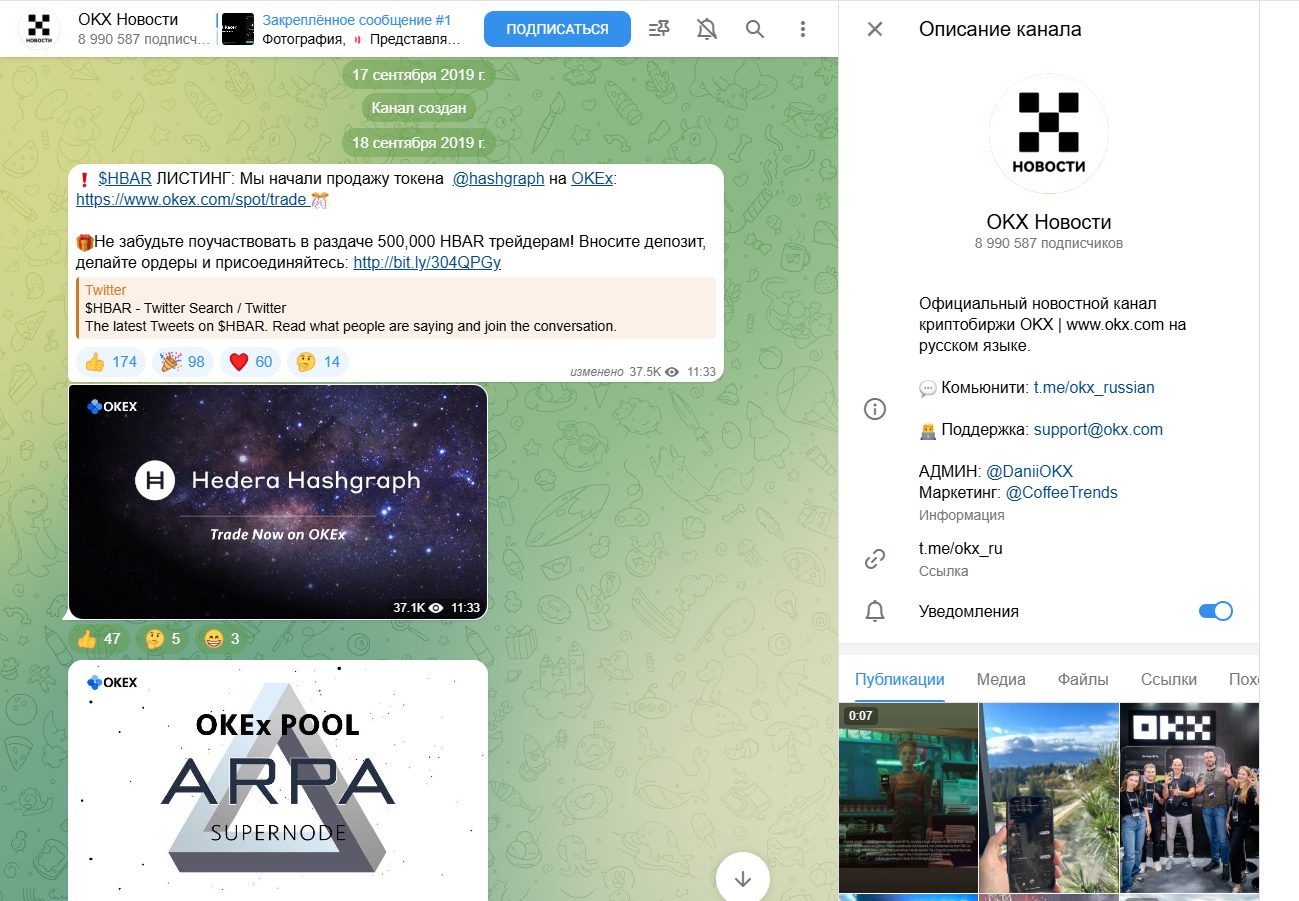Click the chain link icon
1299x901 pixels.
pyautogui.click(x=875, y=559)
